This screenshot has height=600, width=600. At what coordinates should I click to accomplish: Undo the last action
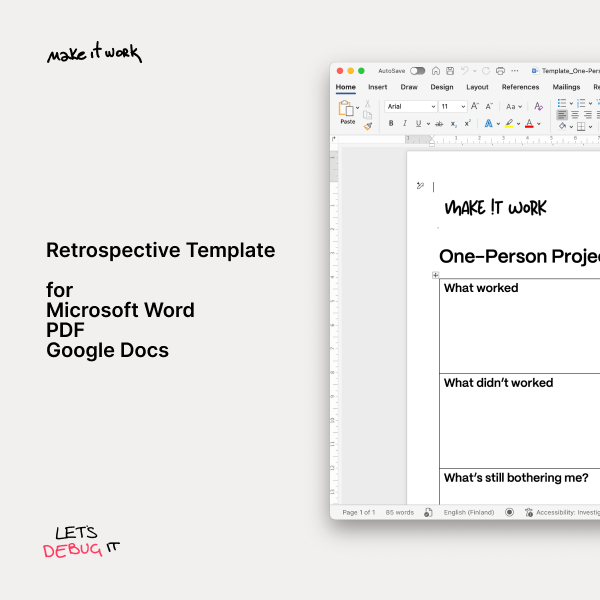coord(465,70)
